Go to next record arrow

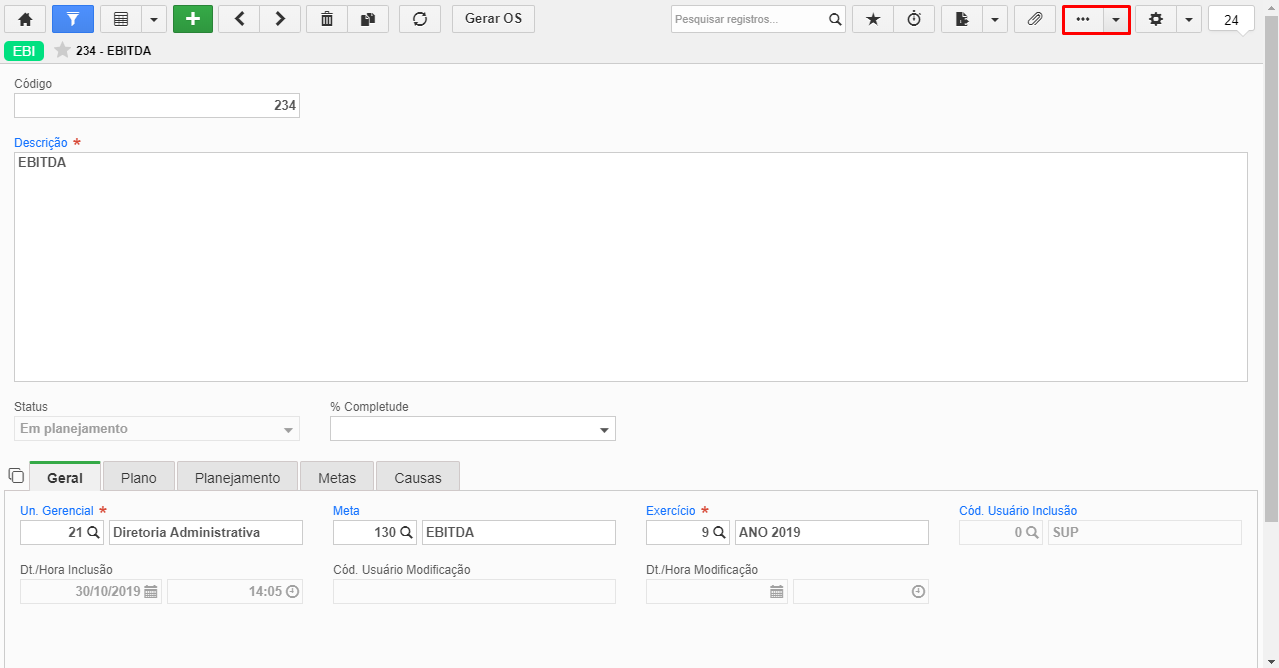pyautogui.click(x=281, y=19)
